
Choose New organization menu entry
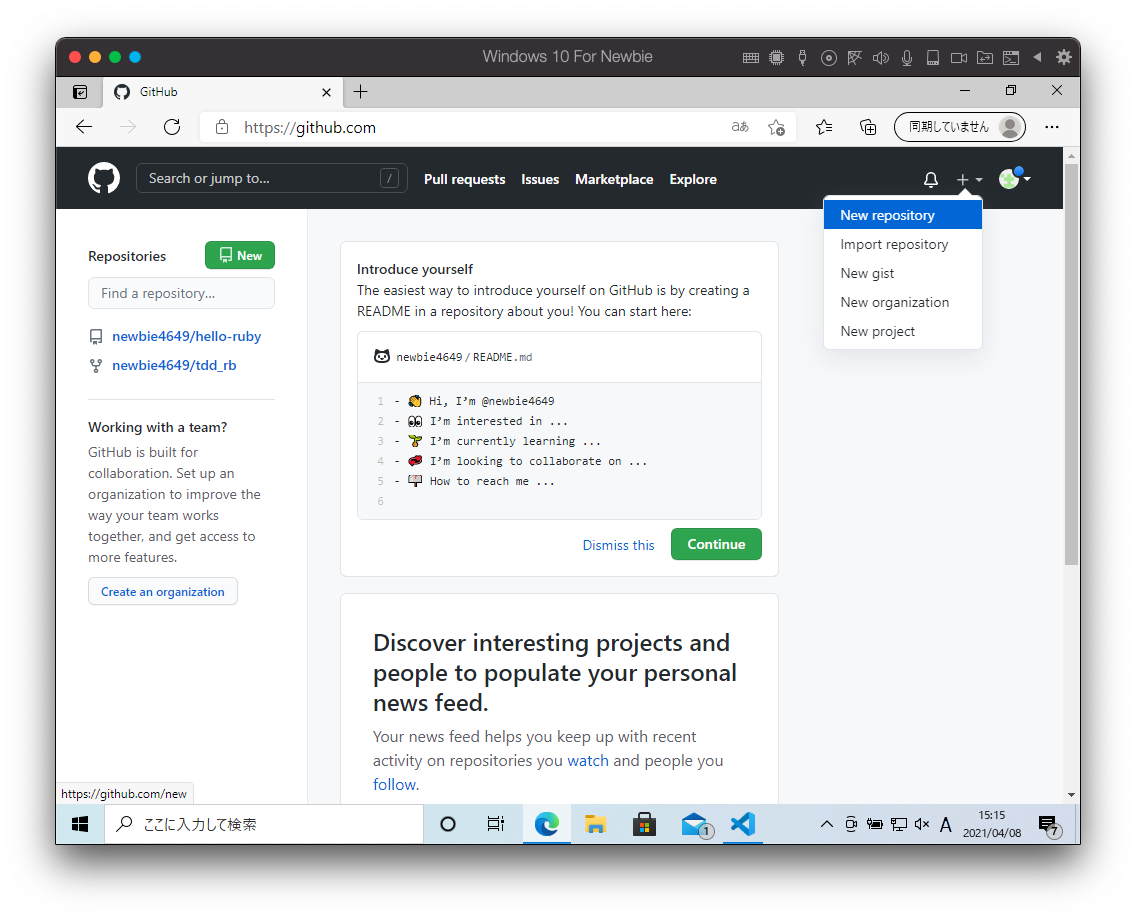pos(903,302)
